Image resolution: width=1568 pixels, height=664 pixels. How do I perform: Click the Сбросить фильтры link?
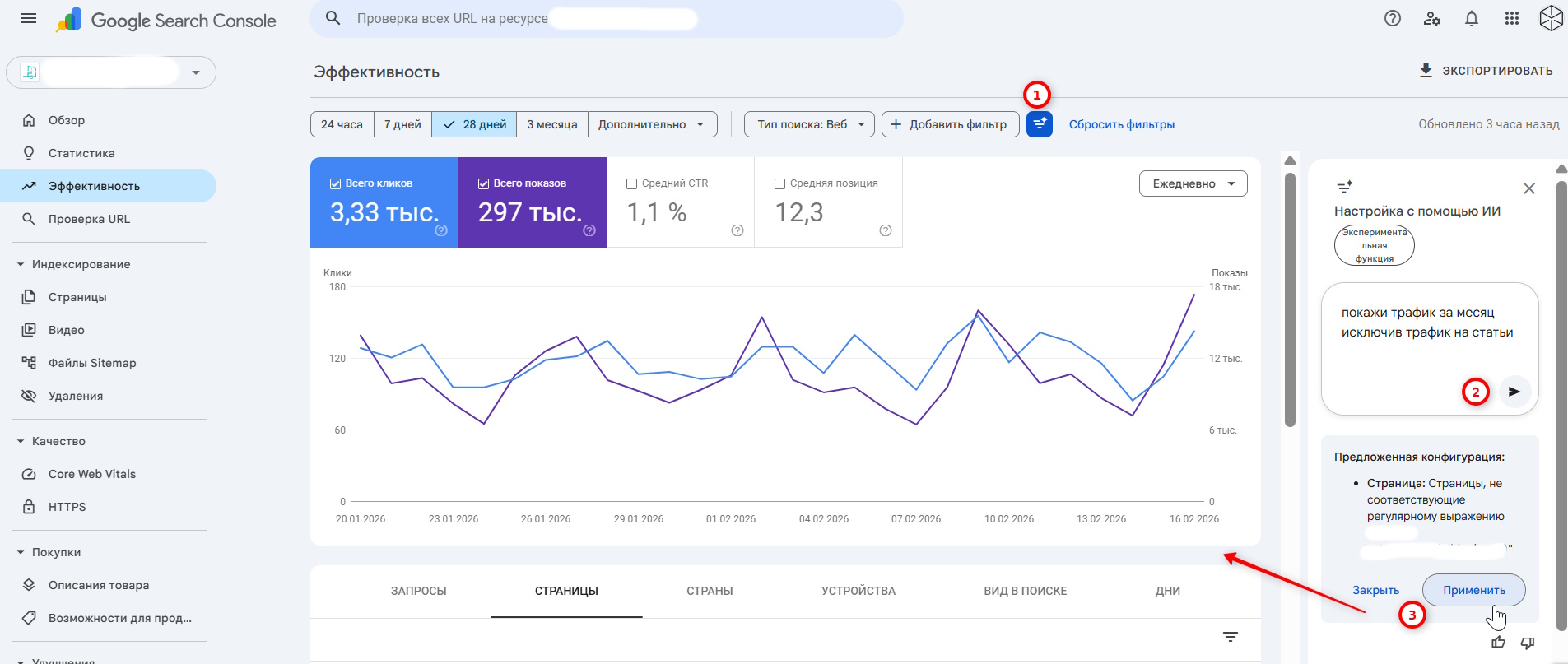(1121, 124)
